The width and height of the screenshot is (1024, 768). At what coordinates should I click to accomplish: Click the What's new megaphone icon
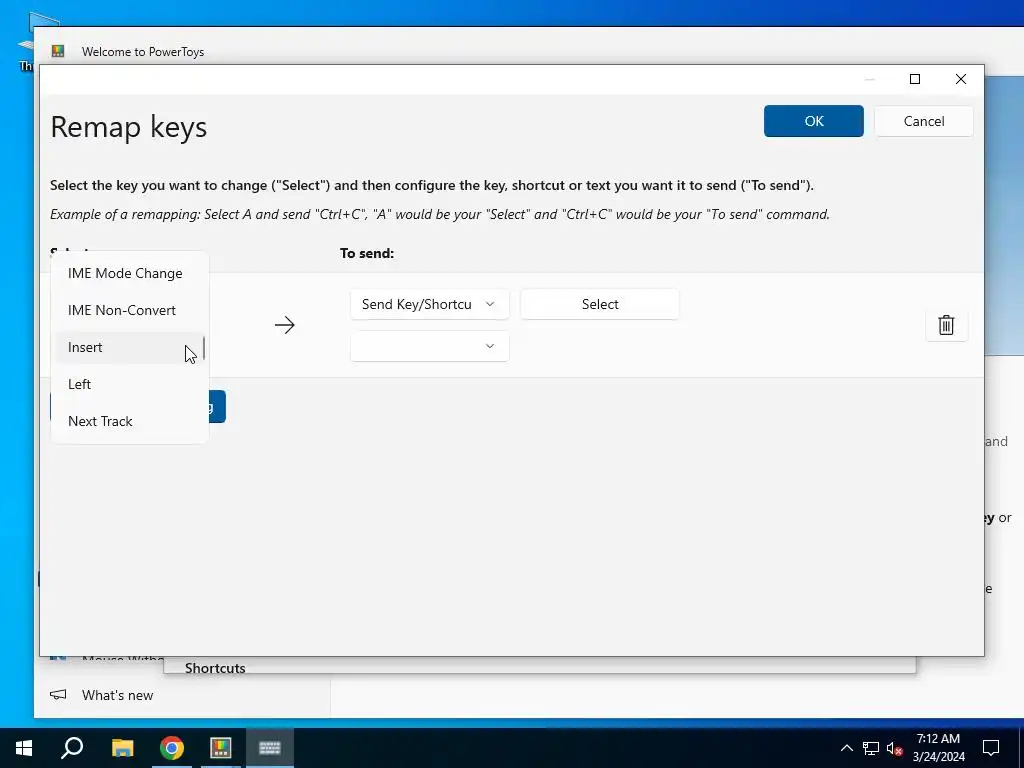pyautogui.click(x=58, y=695)
